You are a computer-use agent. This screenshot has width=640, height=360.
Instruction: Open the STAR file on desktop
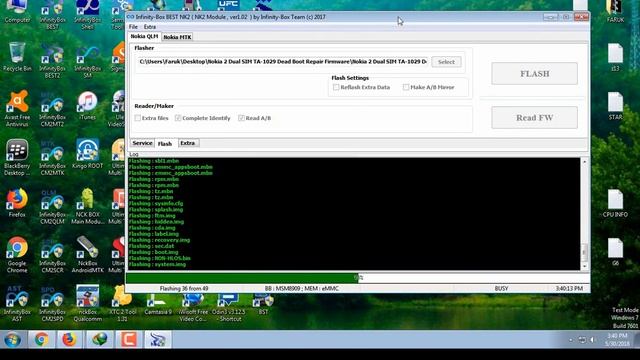(x=615, y=106)
